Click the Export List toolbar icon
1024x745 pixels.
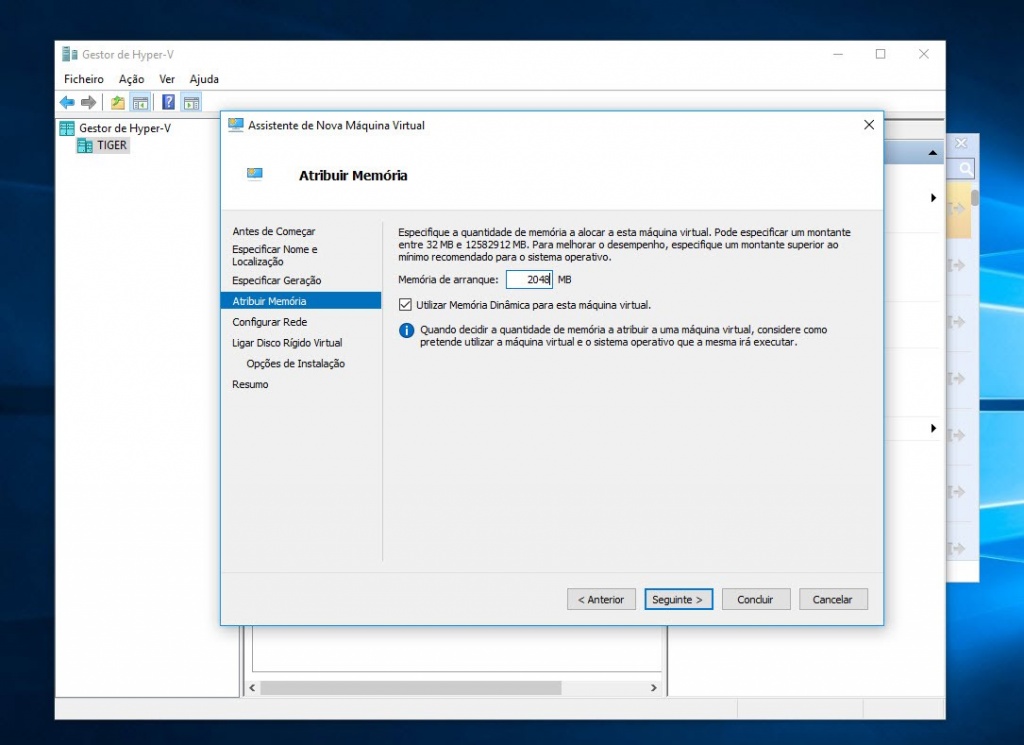[x=116, y=101]
